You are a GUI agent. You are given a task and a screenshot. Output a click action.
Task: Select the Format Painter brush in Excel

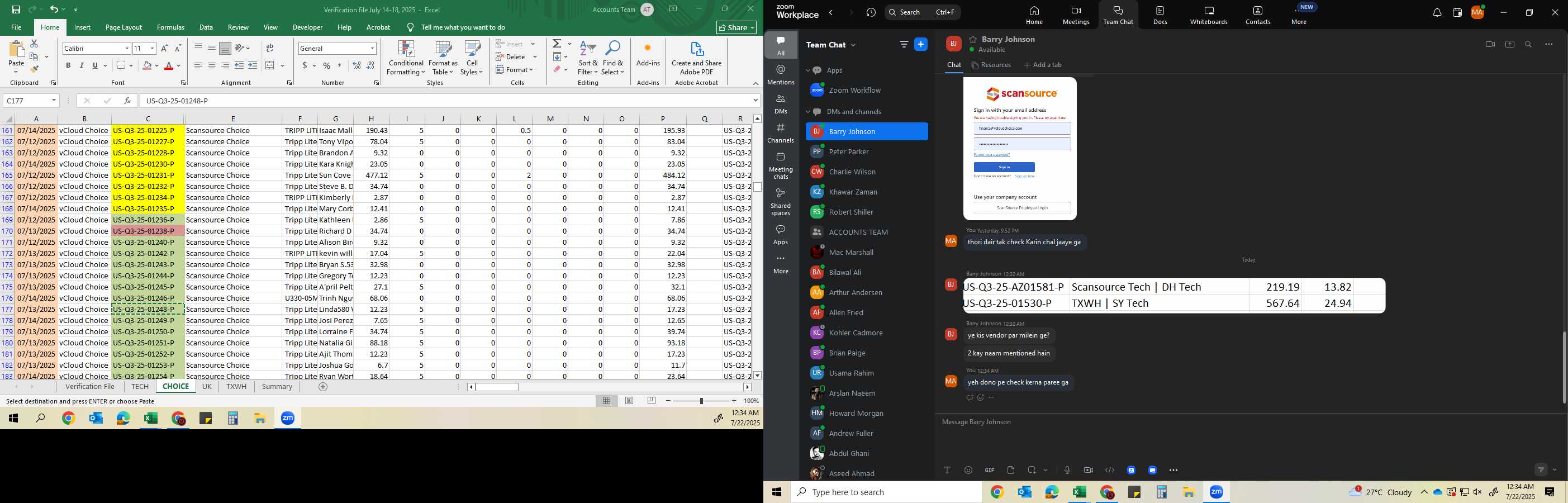coord(34,69)
